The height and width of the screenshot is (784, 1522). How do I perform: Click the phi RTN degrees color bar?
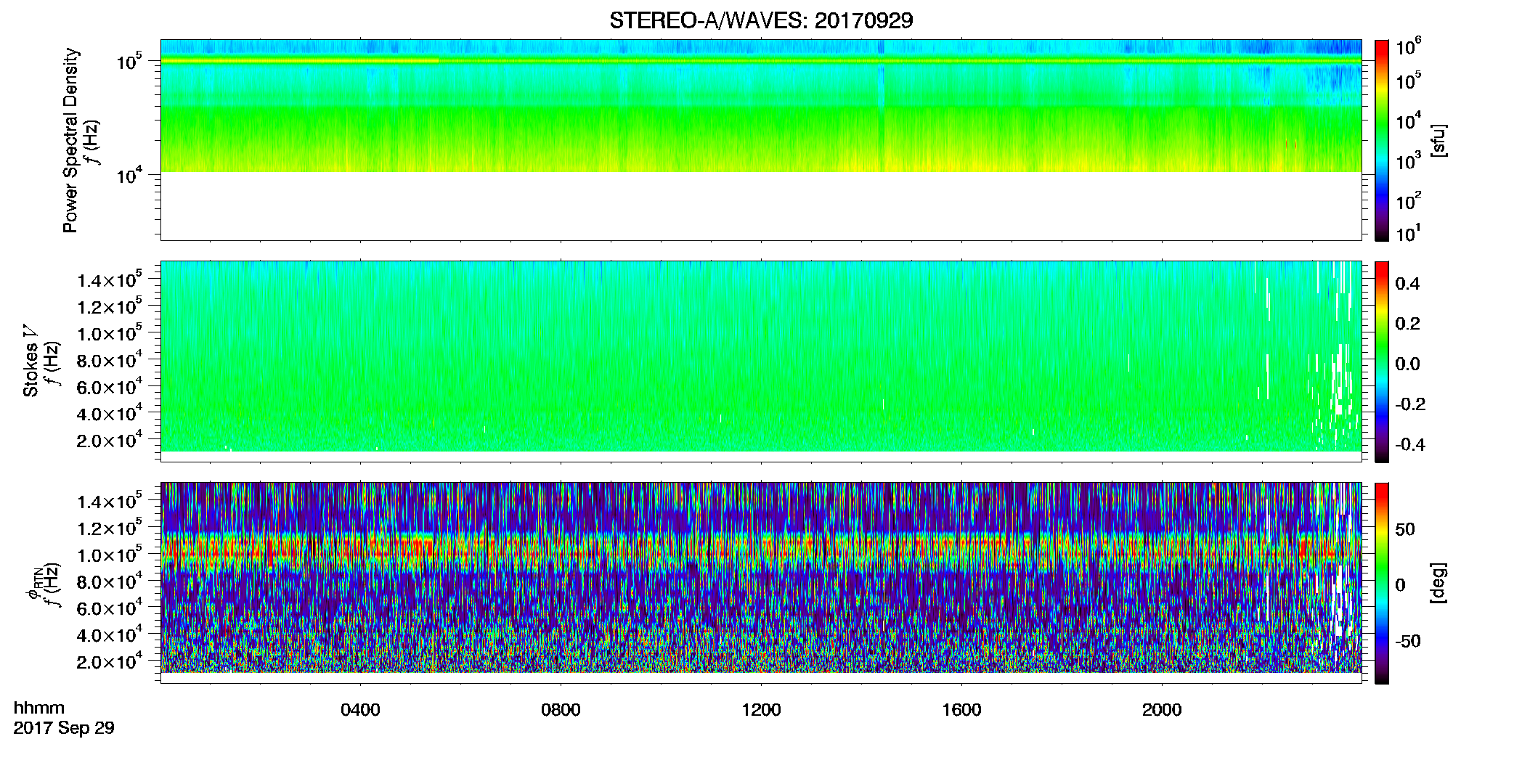(x=1382, y=583)
